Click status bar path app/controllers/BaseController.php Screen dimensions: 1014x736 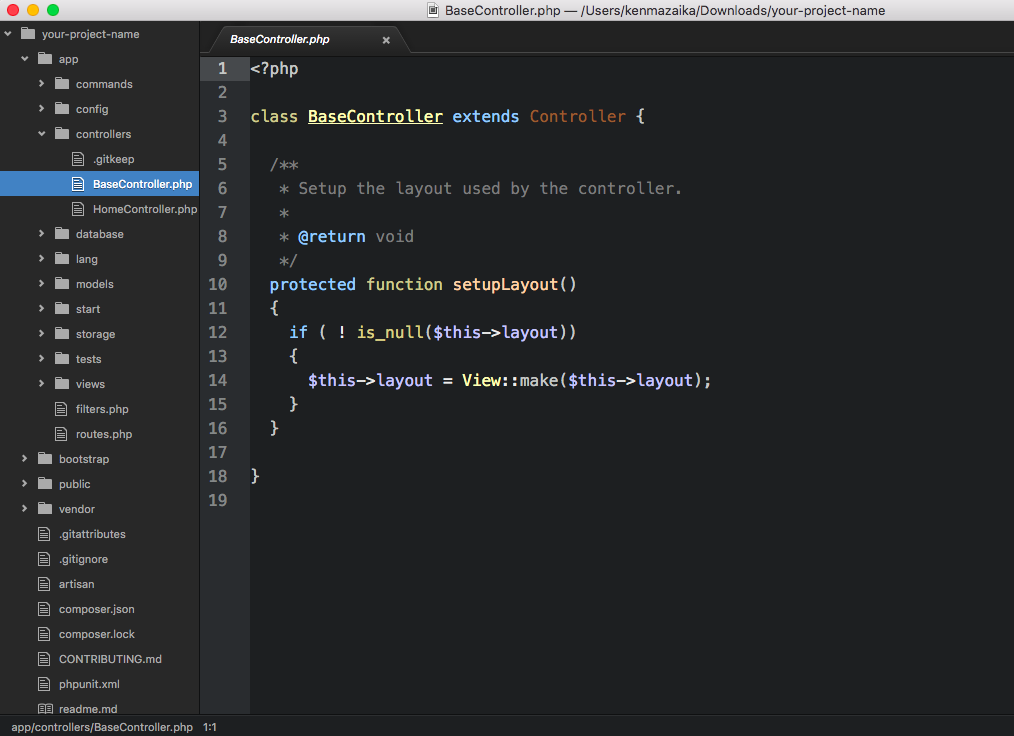(x=102, y=727)
